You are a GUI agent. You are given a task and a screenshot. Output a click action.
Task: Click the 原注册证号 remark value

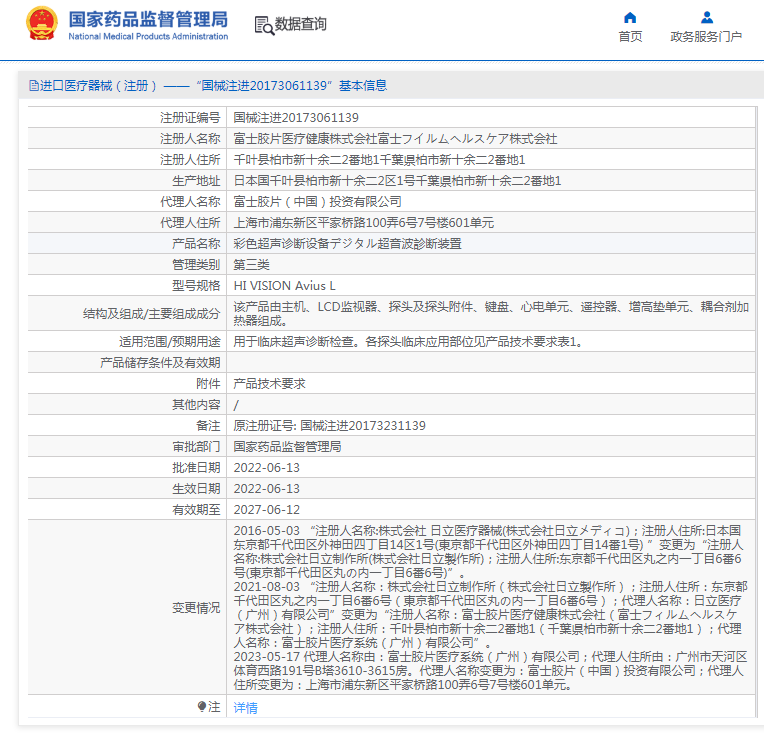(329, 425)
